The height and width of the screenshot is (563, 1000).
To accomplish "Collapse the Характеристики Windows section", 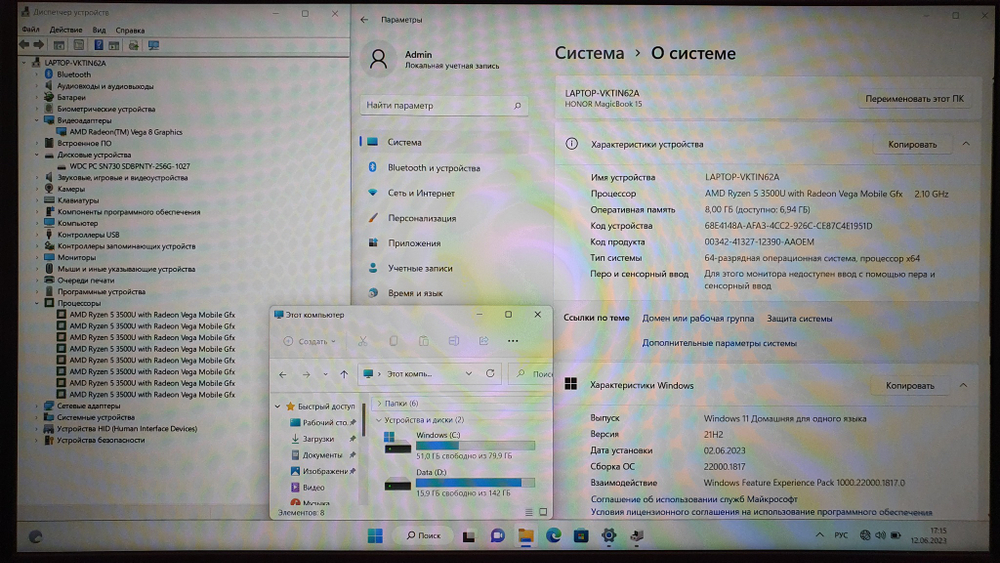I will point(963,385).
